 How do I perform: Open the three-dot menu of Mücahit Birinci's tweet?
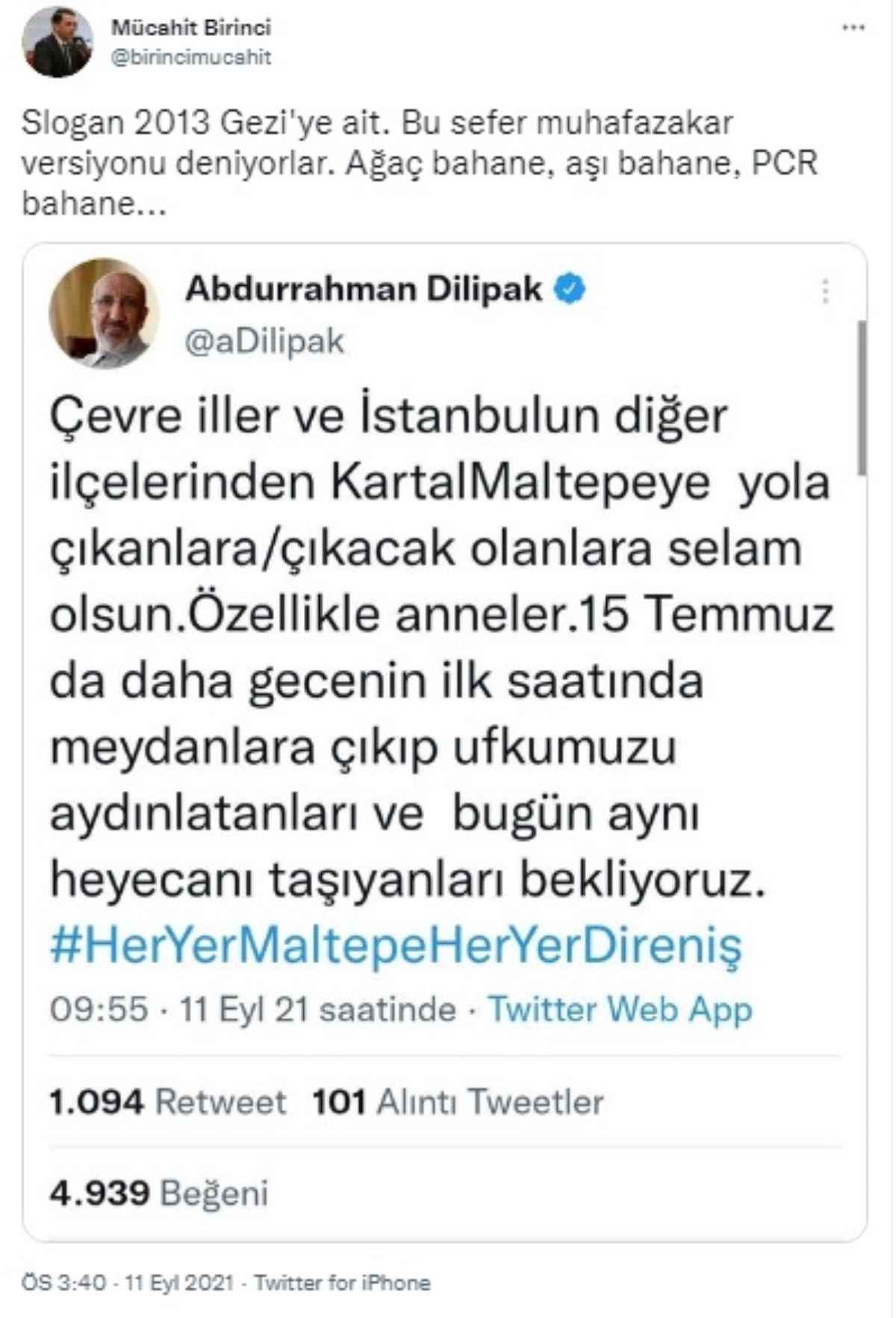[x=853, y=28]
